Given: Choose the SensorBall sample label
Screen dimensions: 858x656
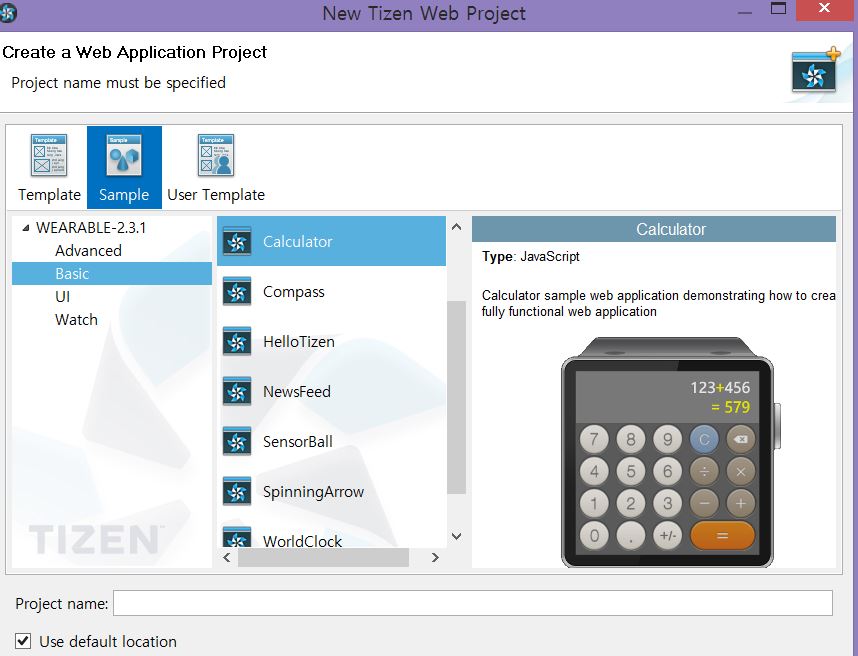Looking at the screenshot, I should 298,442.
